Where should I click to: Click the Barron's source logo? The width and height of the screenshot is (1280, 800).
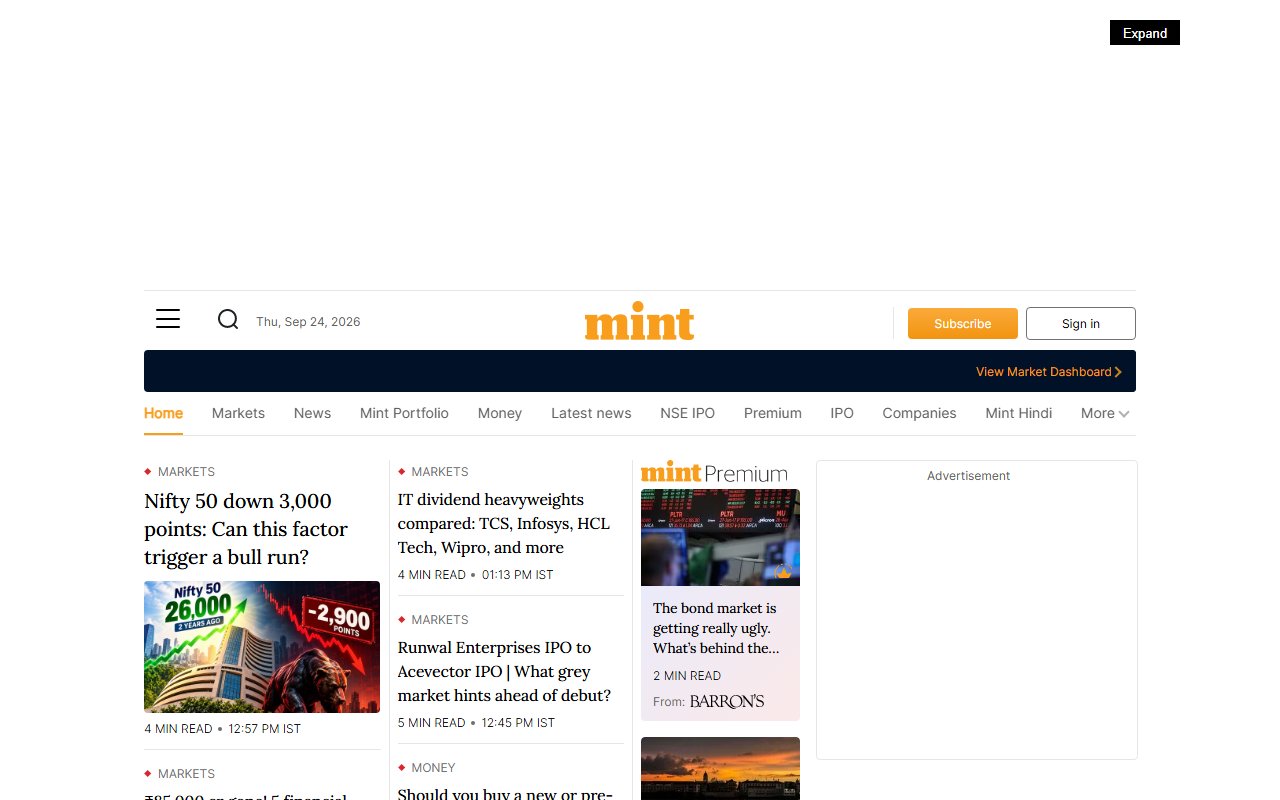pyautogui.click(x=727, y=702)
